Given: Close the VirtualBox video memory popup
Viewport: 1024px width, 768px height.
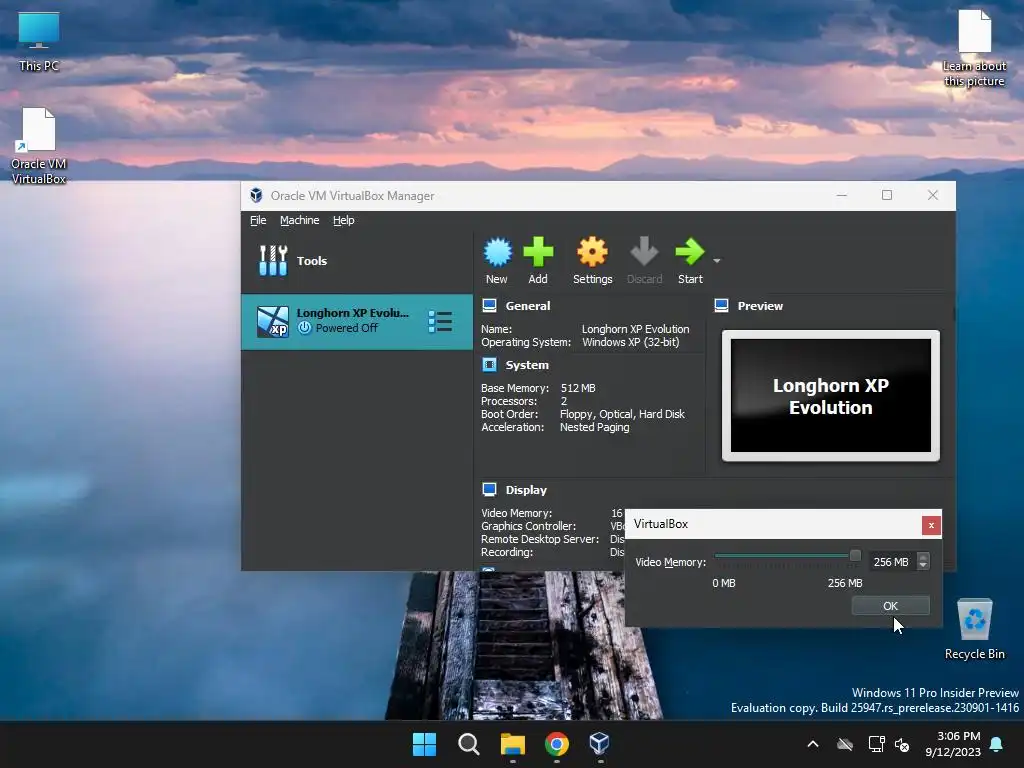Looking at the screenshot, I should 931,525.
